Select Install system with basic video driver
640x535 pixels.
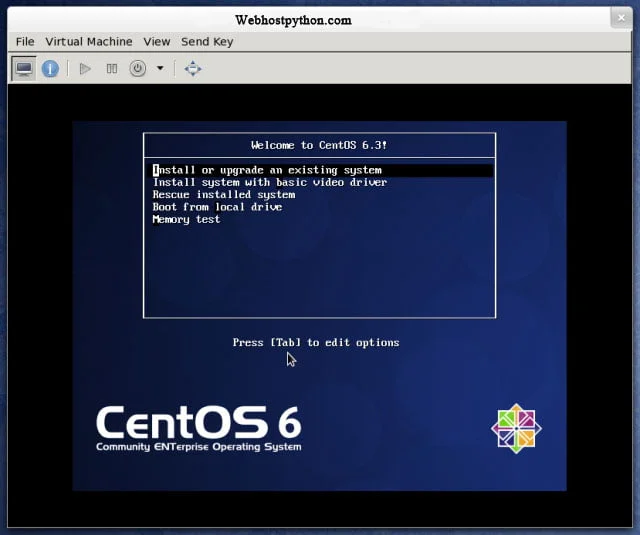(x=270, y=182)
